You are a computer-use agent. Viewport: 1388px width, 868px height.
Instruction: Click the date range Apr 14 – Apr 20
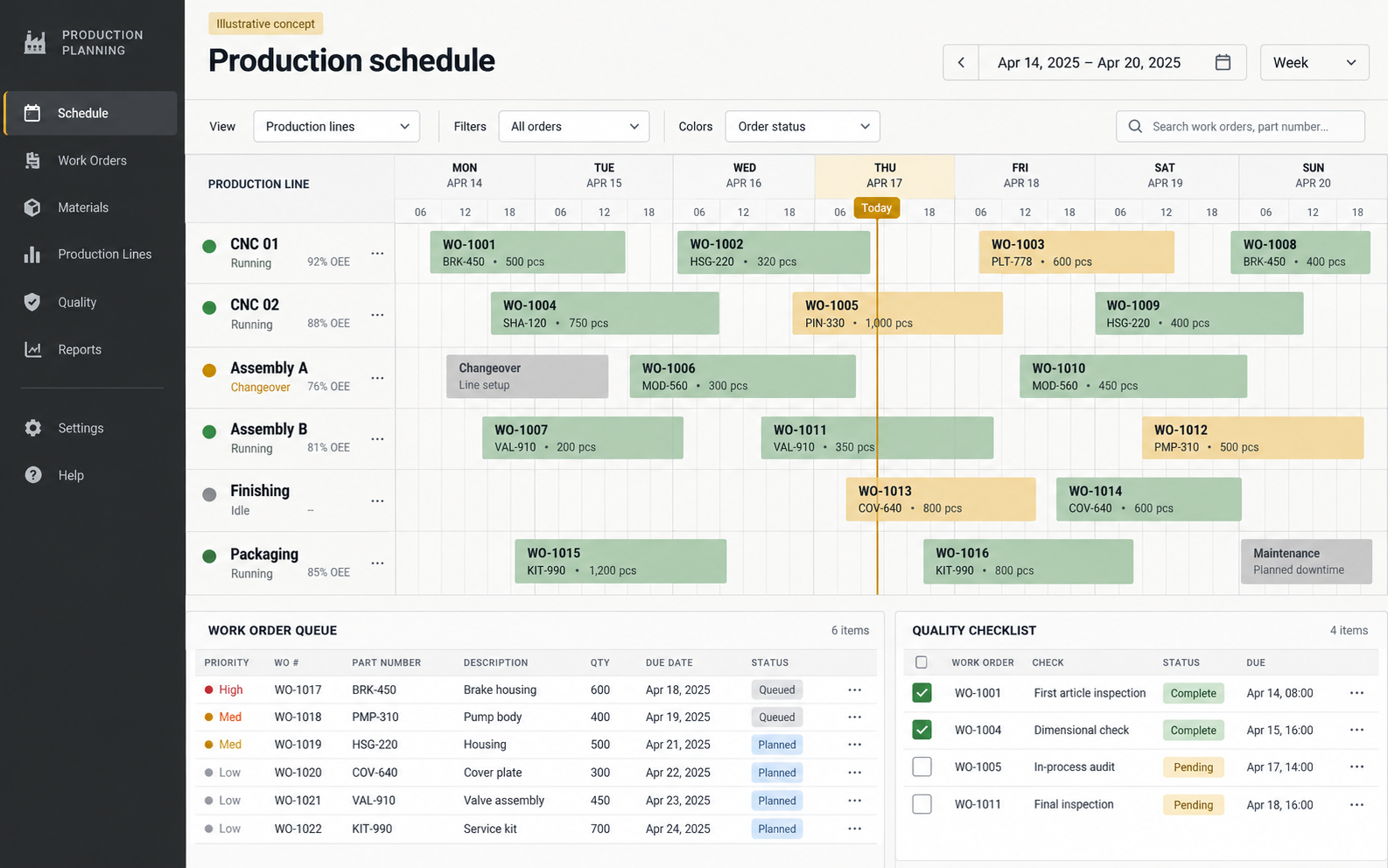(x=1089, y=62)
